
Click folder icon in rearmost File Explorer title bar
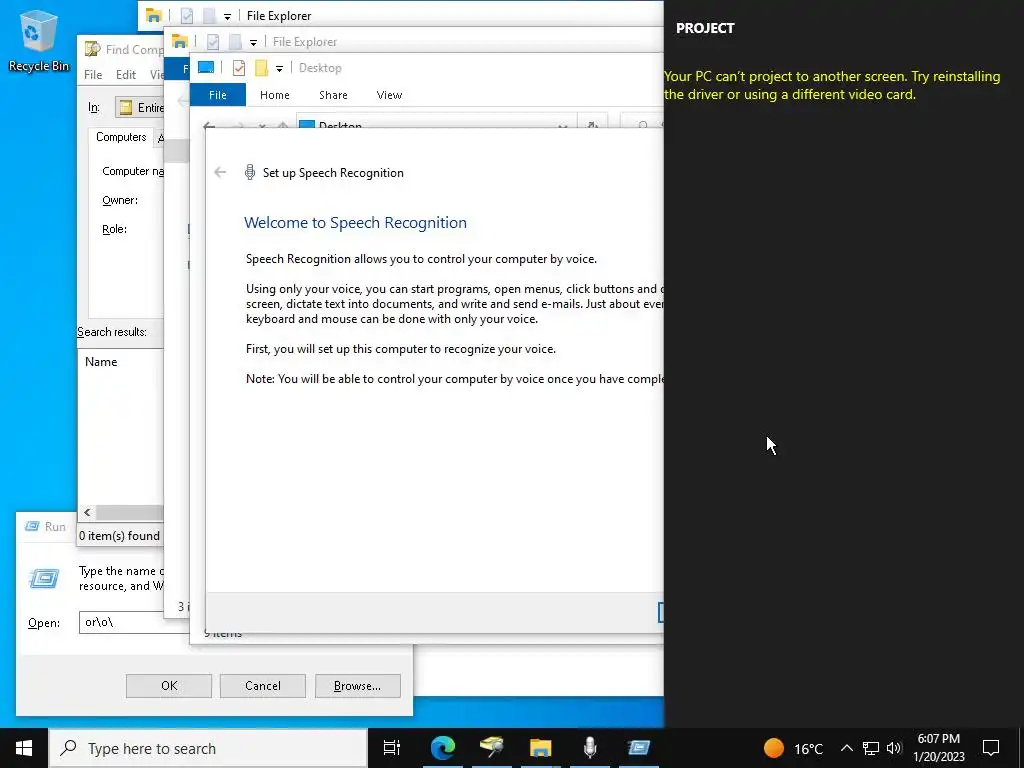[x=153, y=15]
